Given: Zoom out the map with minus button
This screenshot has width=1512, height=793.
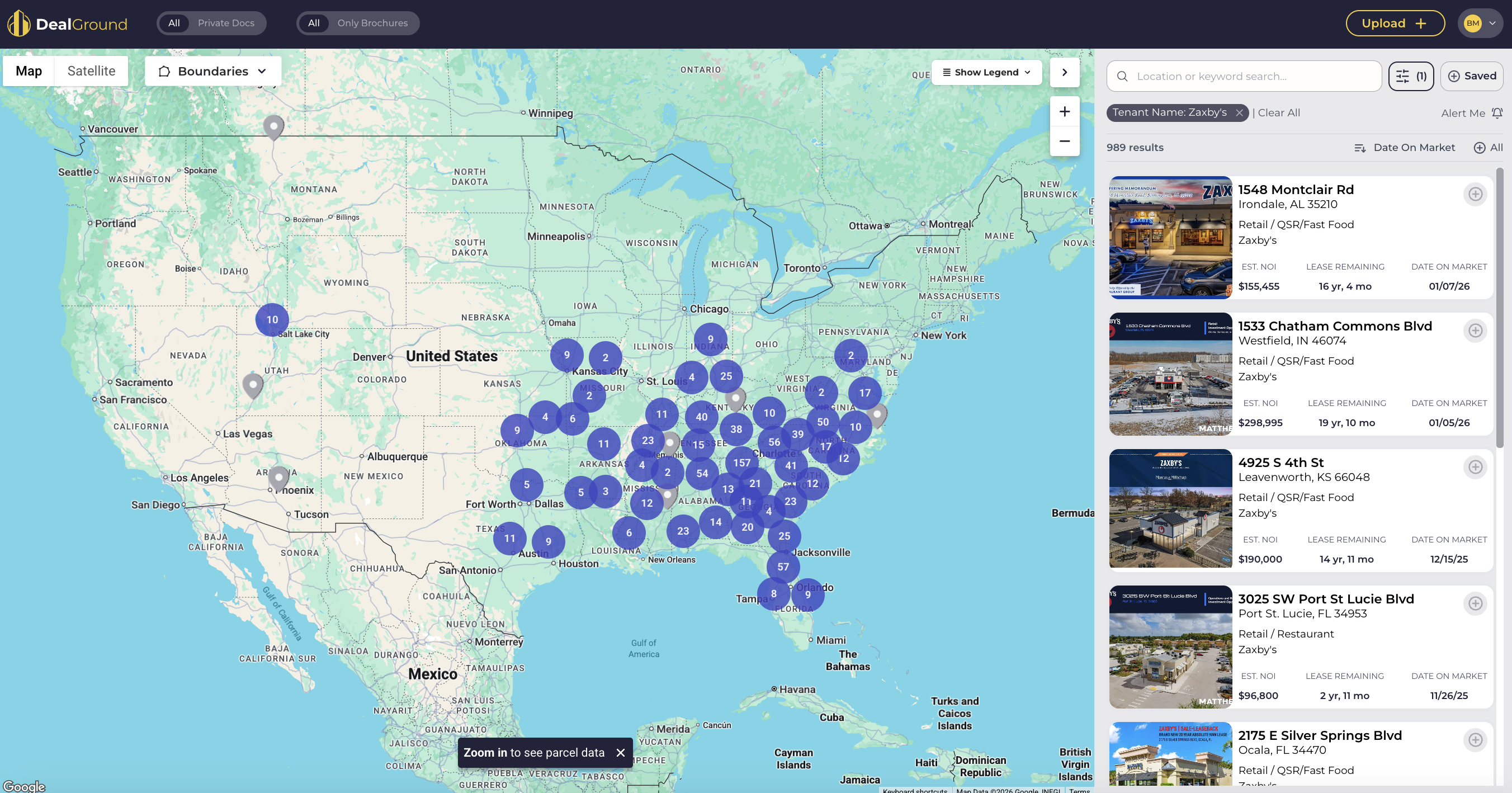Looking at the screenshot, I should pyautogui.click(x=1064, y=141).
